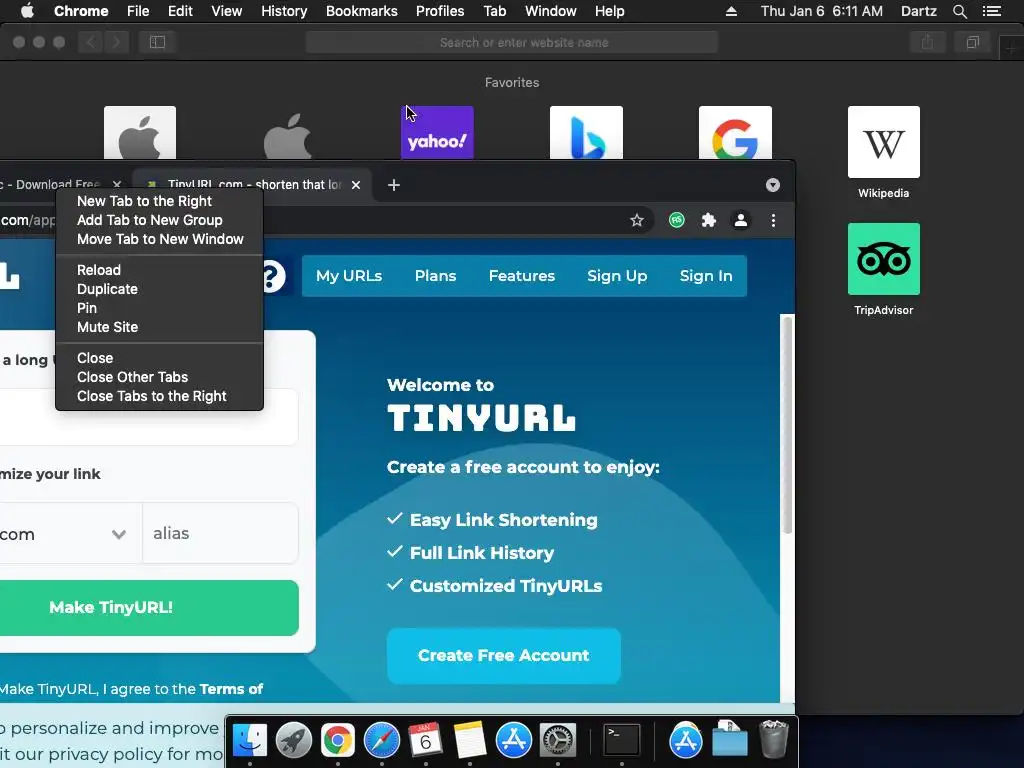Choose Close Other Tabs
1024x768 pixels.
[x=159, y=377]
